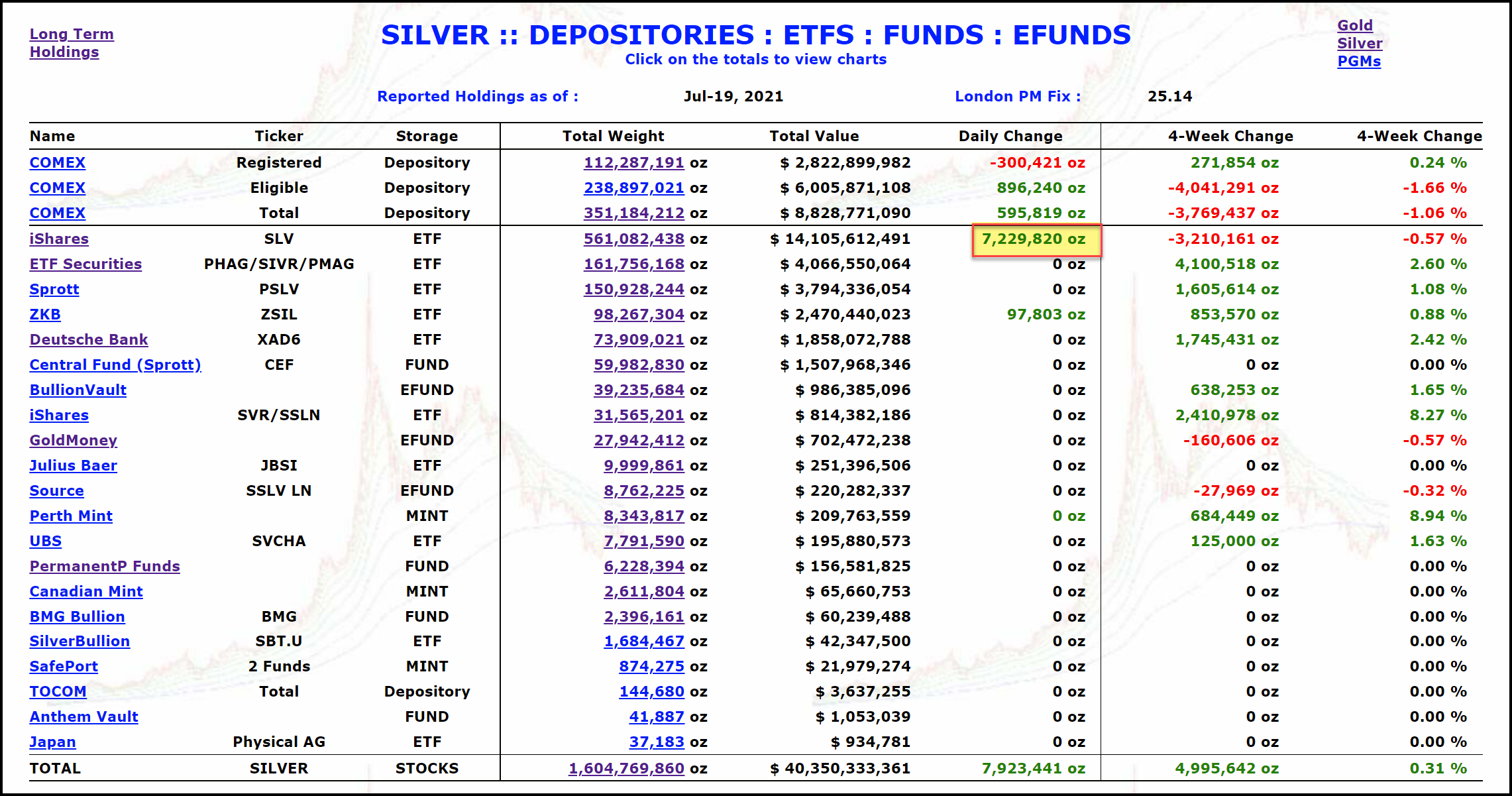The width and height of the screenshot is (1512, 796).
Task: Open GoldMoney fund link
Action: tap(74, 440)
